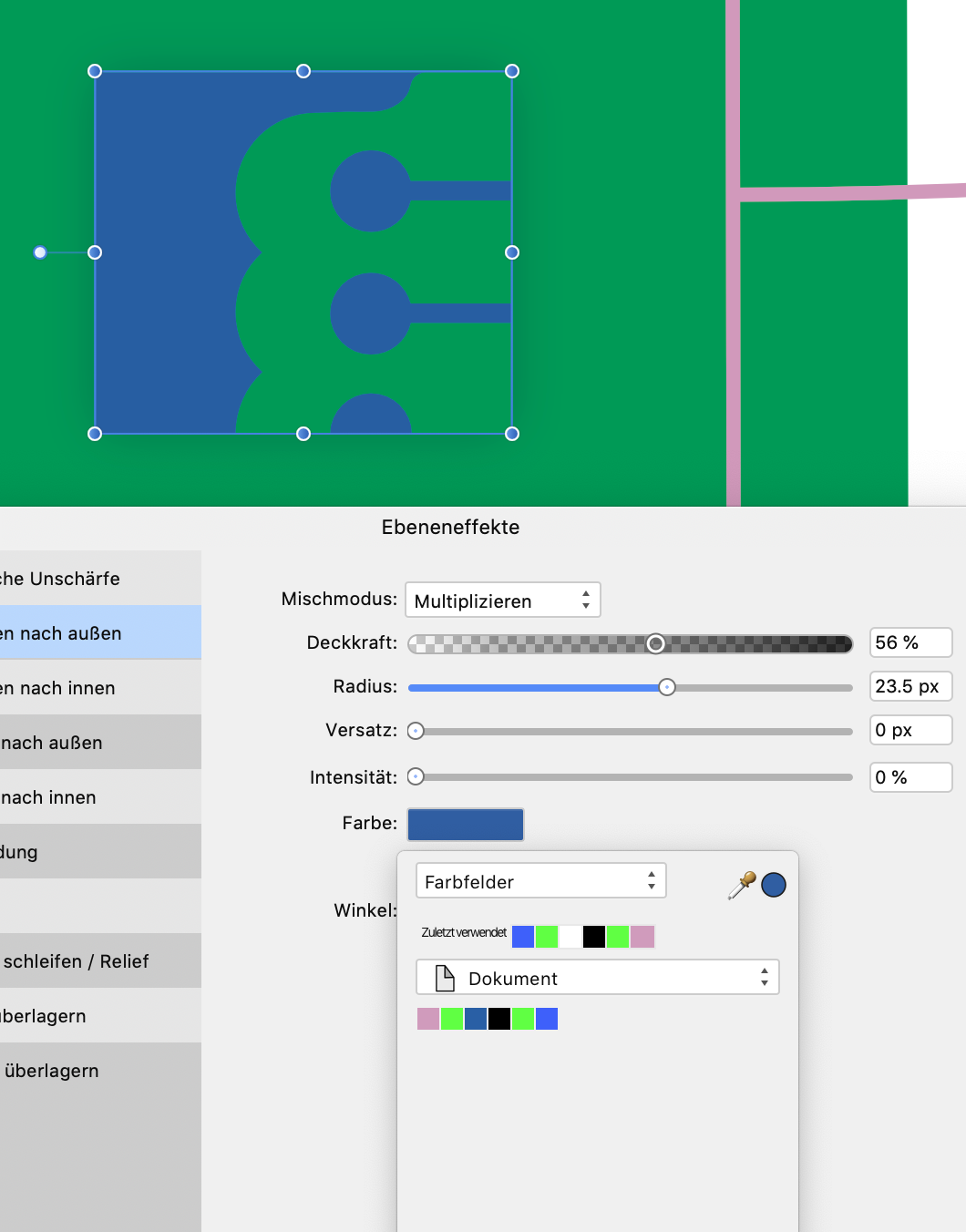
Task: Click the pink vertical line on canvas
Action: 733,253
